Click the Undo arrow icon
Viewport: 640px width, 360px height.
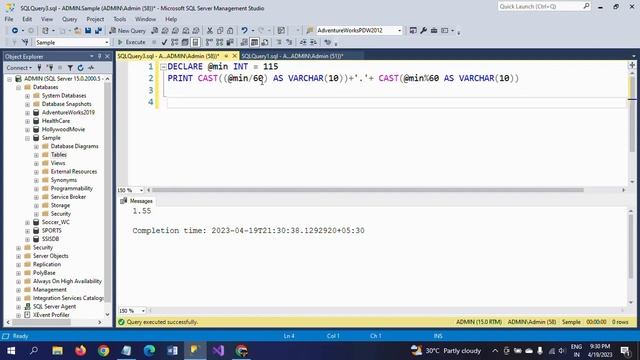[x=244, y=31]
